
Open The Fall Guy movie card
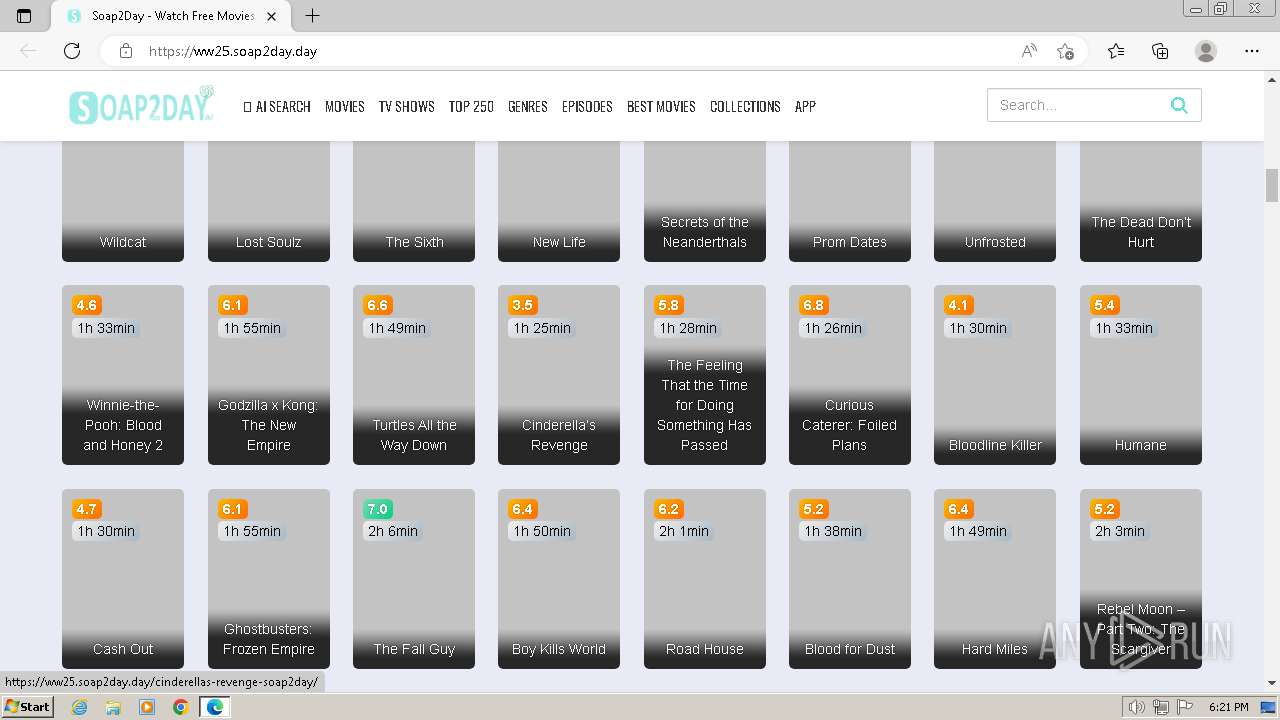click(x=414, y=579)
